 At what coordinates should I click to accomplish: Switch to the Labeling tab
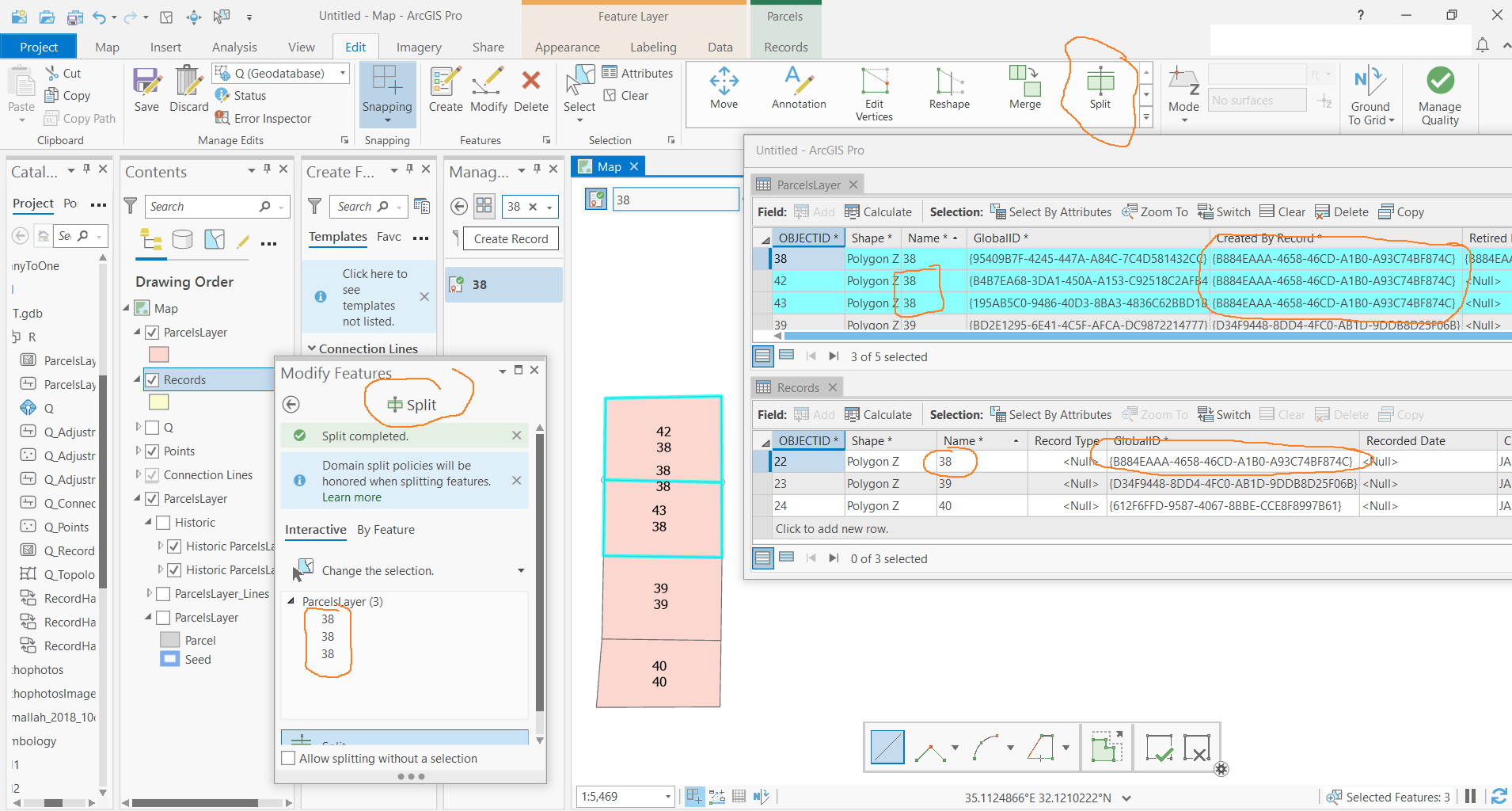tap(653, 47)
